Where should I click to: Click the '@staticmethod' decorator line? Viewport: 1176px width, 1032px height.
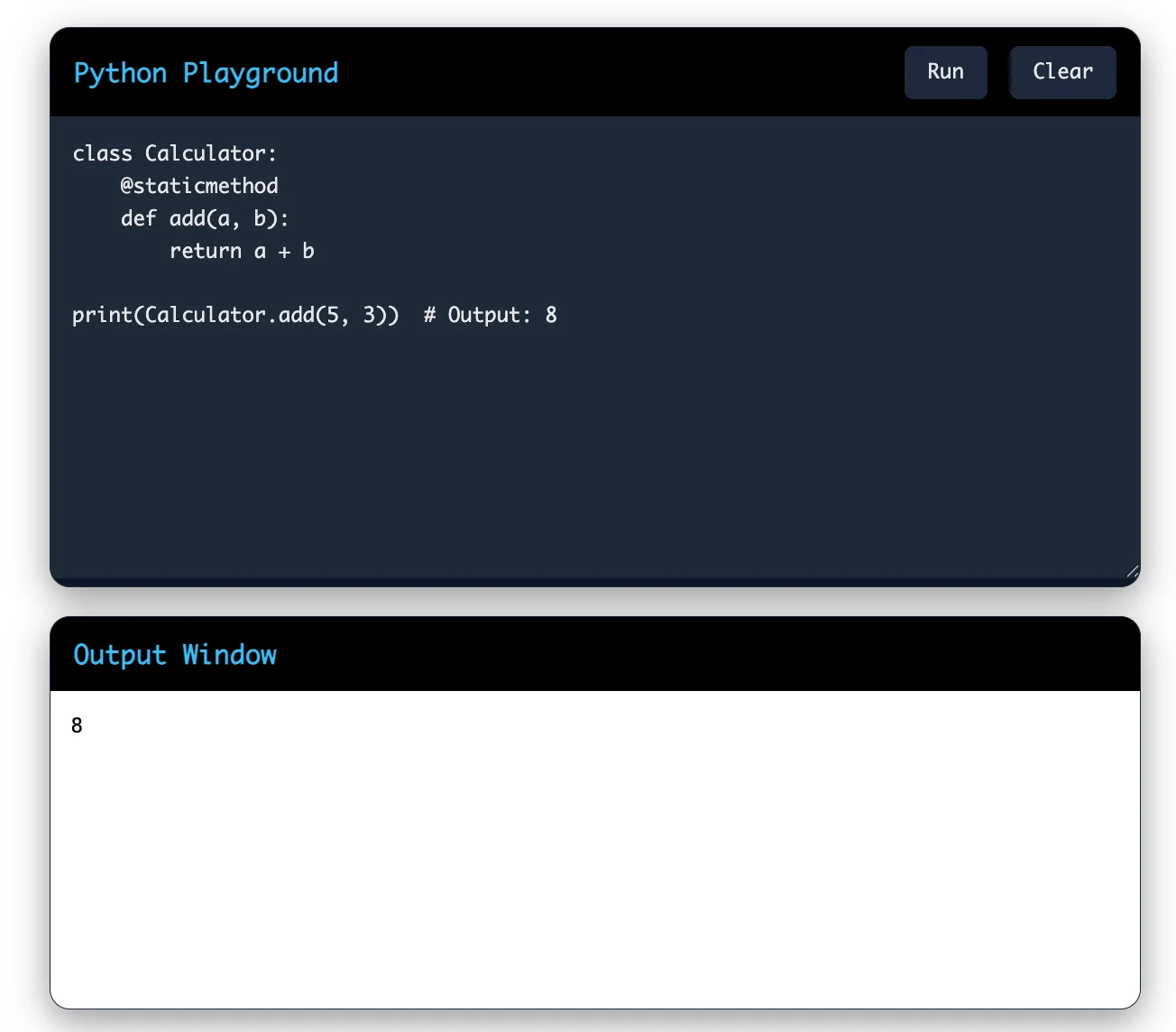pyautogui.click(x=199, y=186)
